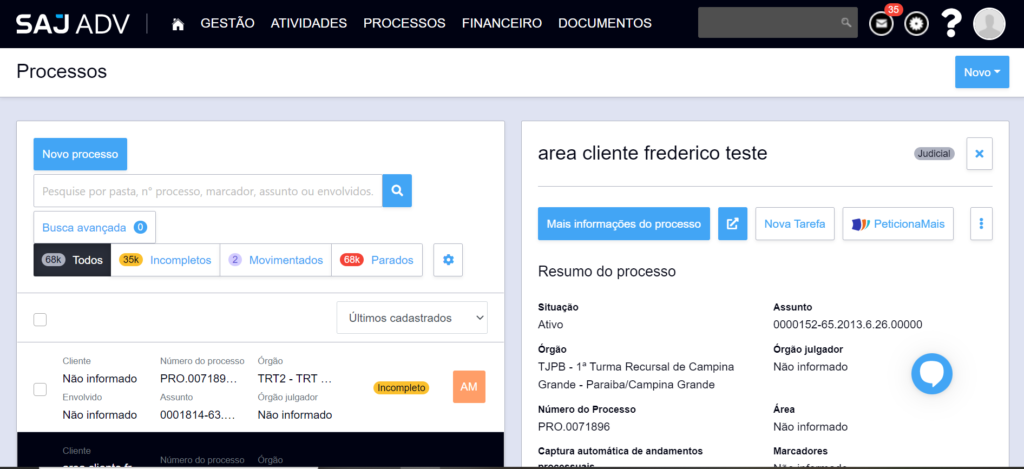Open the messages envelope icon with 35 badge
The height and width of the screenshot is (469, 1024).
(x=881, y=24)
